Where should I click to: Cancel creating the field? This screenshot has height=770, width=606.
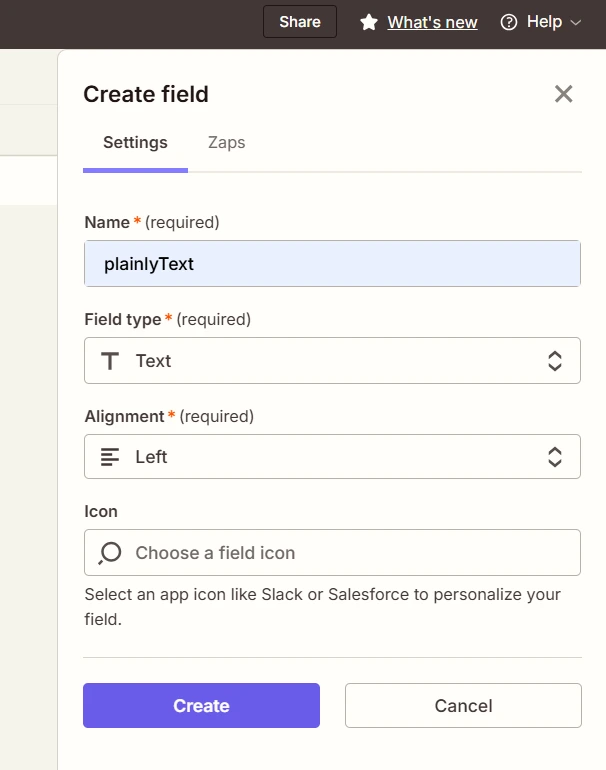(463, 706)
